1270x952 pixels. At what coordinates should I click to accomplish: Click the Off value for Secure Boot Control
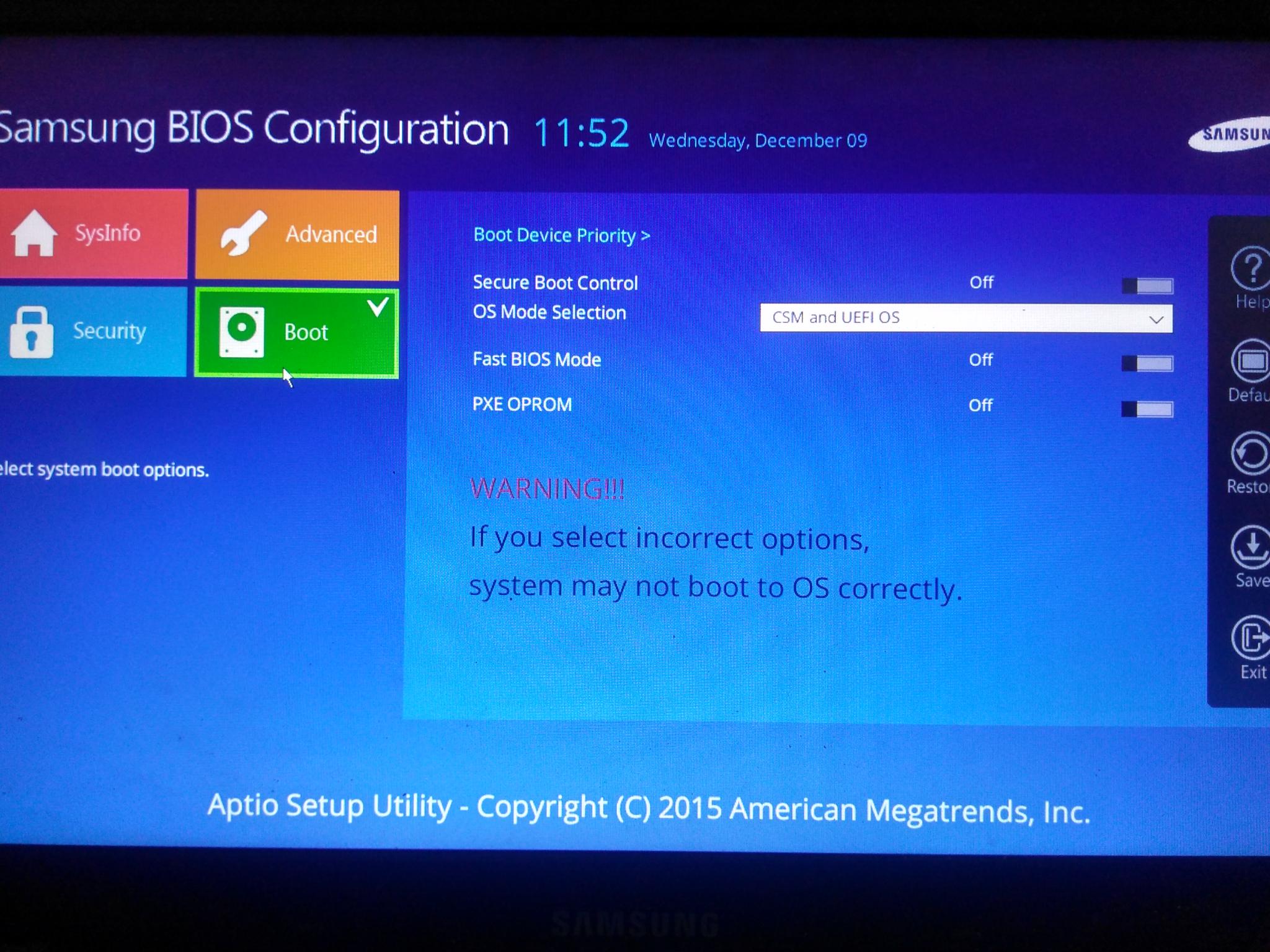[981, 283]
